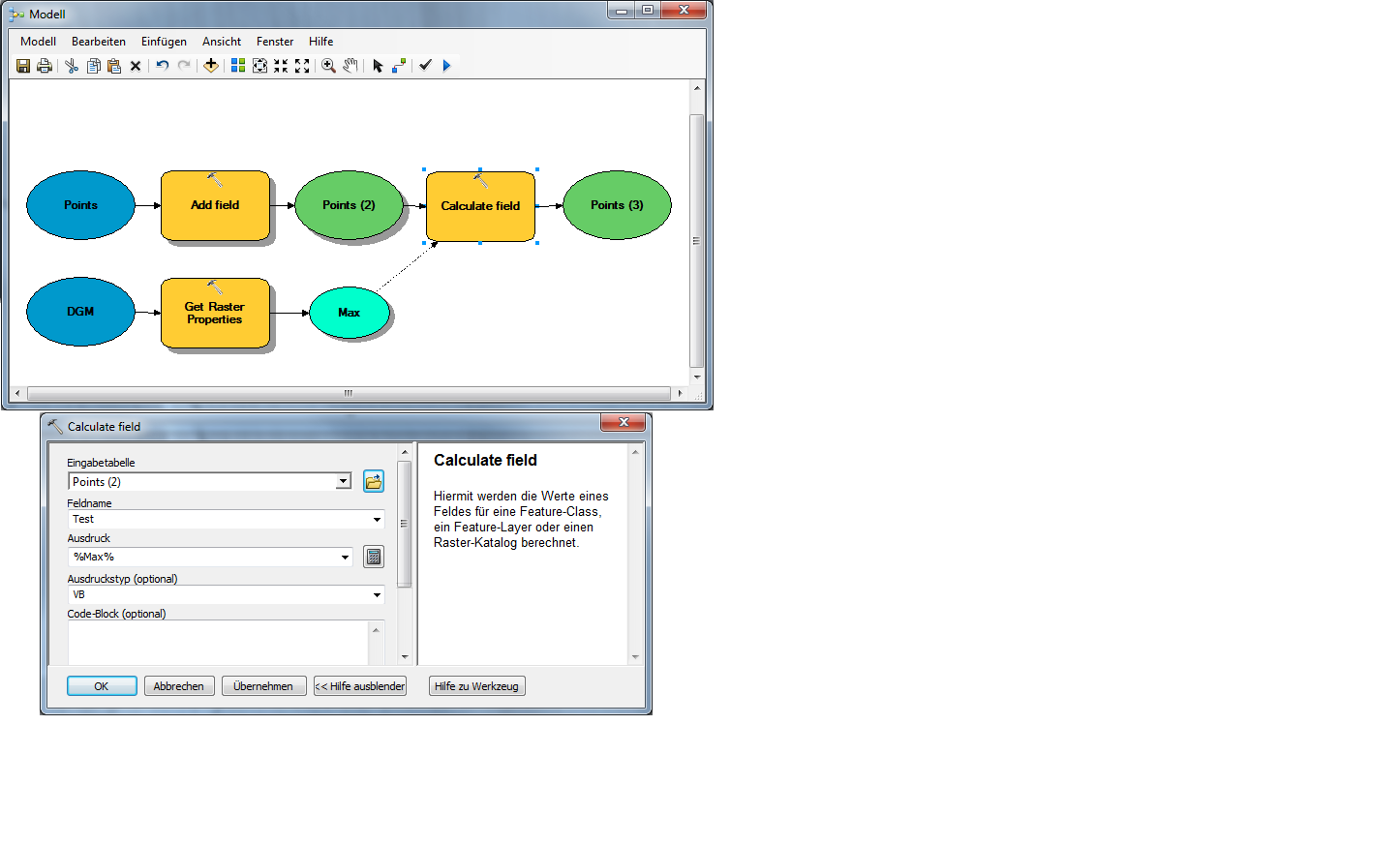
Task: Click inside the Code-Block text area
Action: pos(218,643)
